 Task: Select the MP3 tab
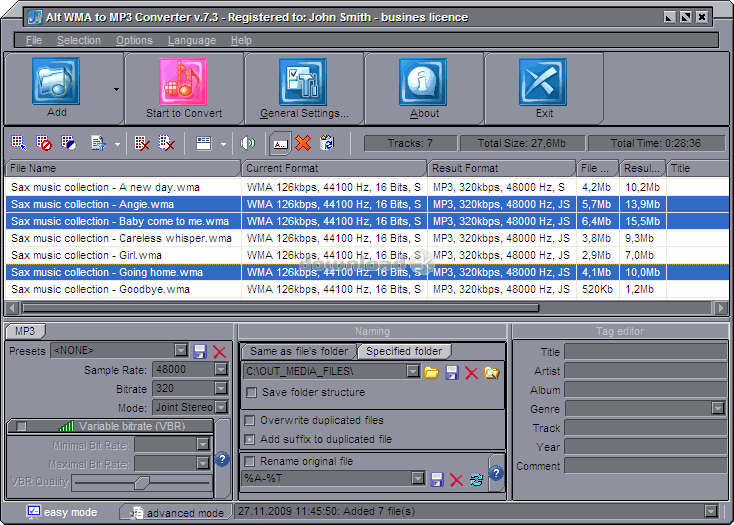click(x=25, y=331)
